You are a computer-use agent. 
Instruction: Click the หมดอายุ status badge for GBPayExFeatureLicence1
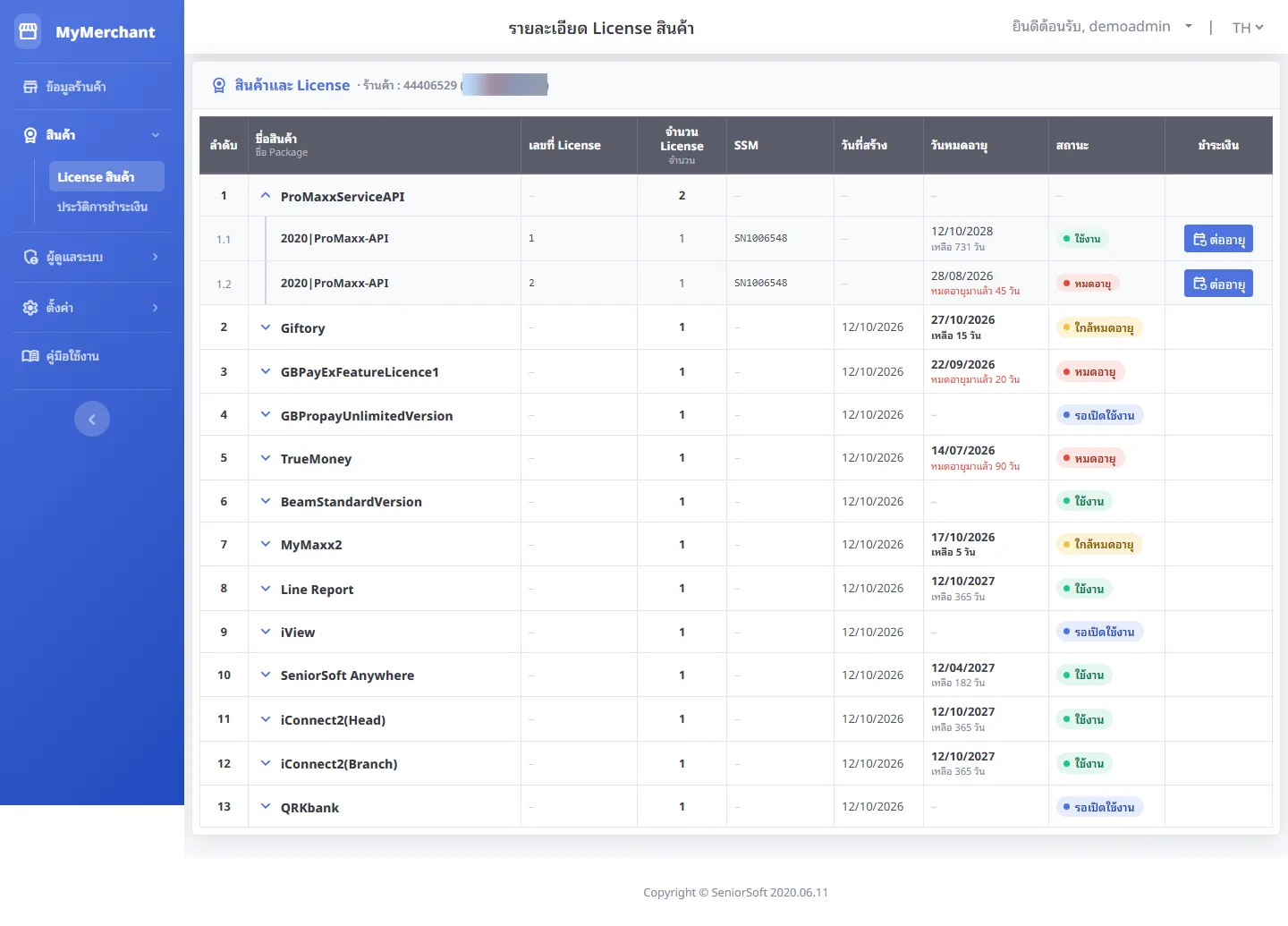click(1089, 372)
